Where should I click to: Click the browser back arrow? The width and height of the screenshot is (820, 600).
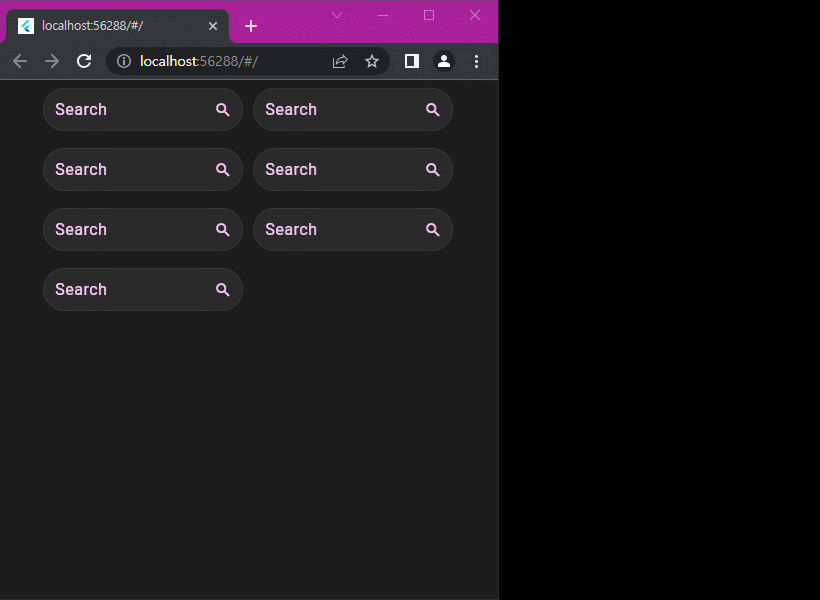click(20, 61)
